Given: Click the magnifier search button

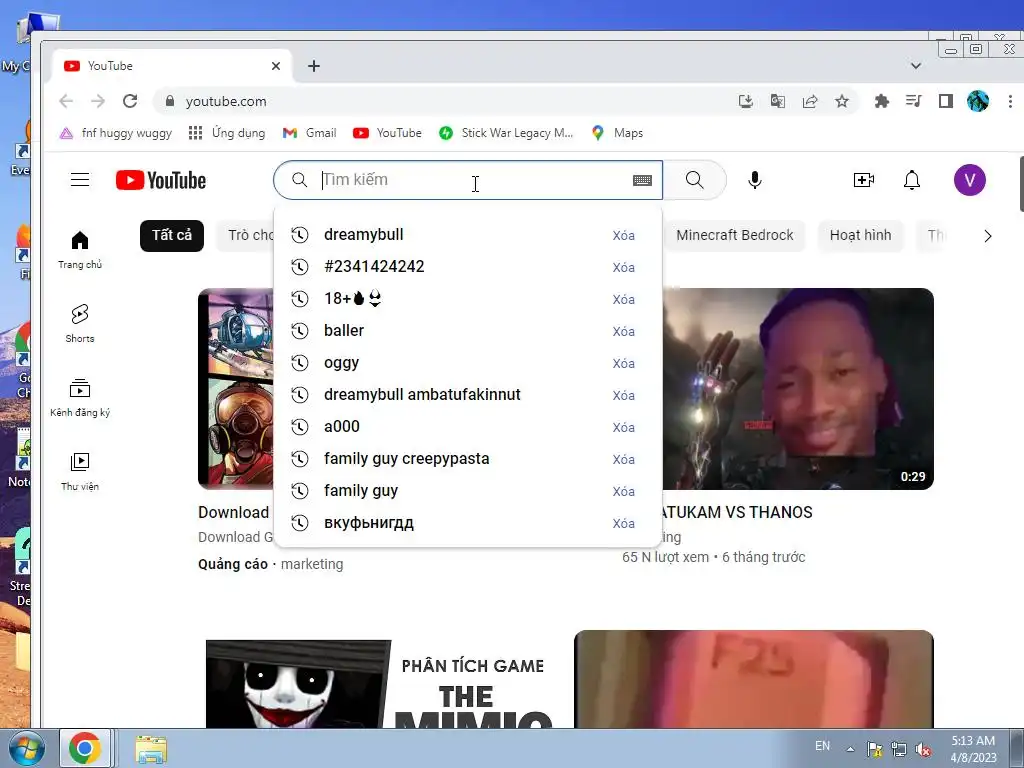Looking at the screenshot, I should [x=695, y=180].
